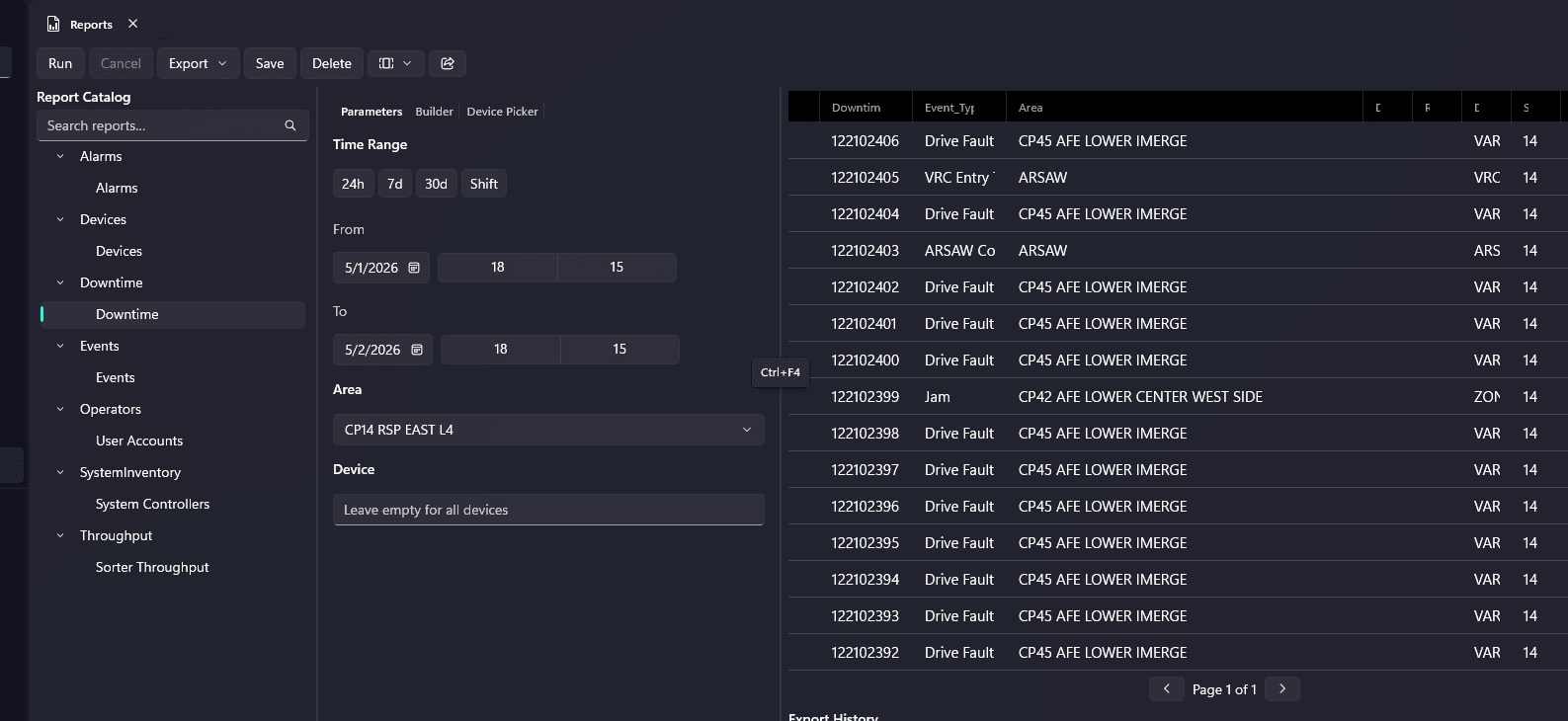The height and width of the screenshot is (721, 1568).
Task: Click the To minute field showing 15
Action: coord(619,350)
